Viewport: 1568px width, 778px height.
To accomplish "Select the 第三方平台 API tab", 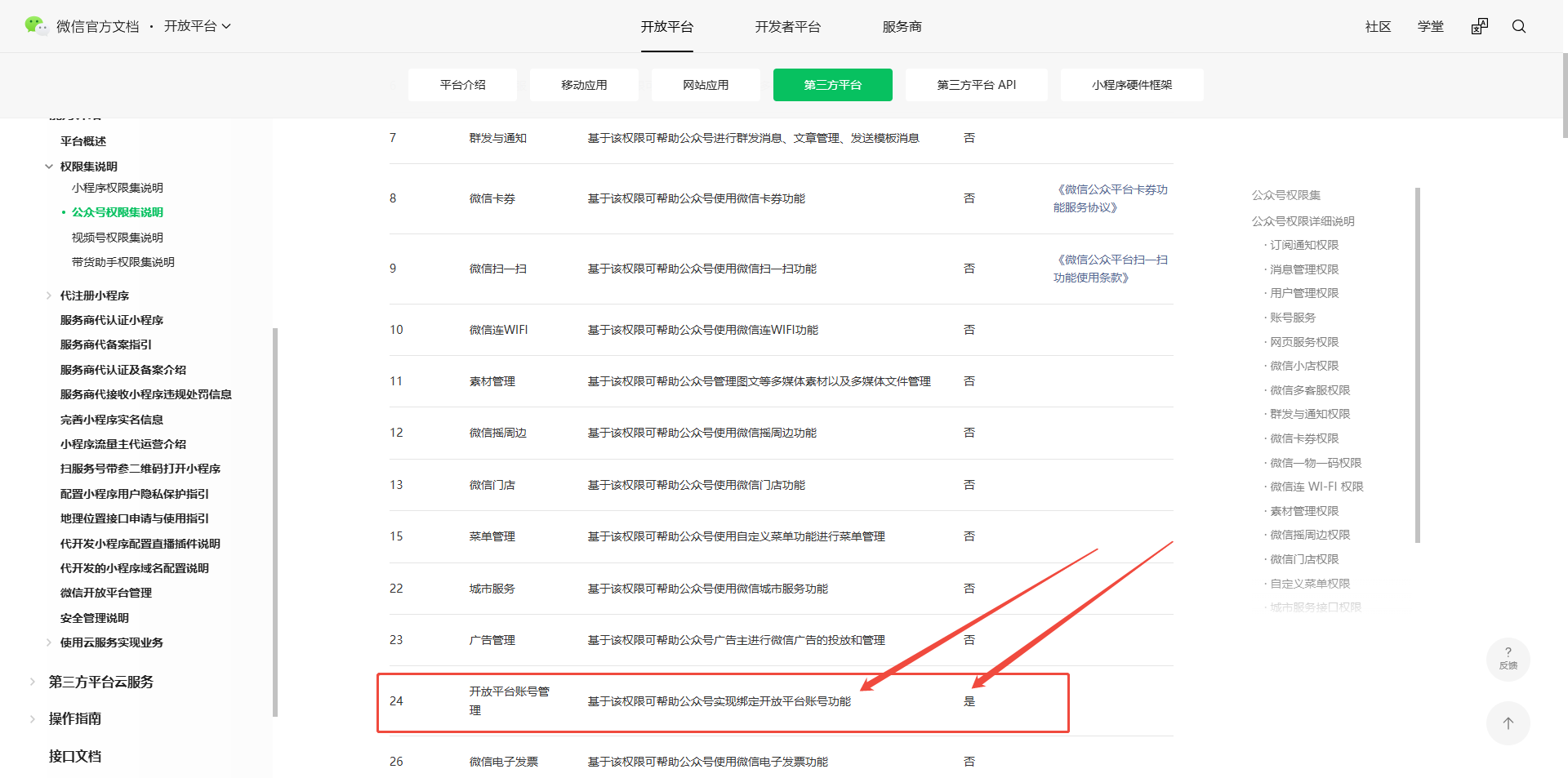I will click(x=977, y=85).
